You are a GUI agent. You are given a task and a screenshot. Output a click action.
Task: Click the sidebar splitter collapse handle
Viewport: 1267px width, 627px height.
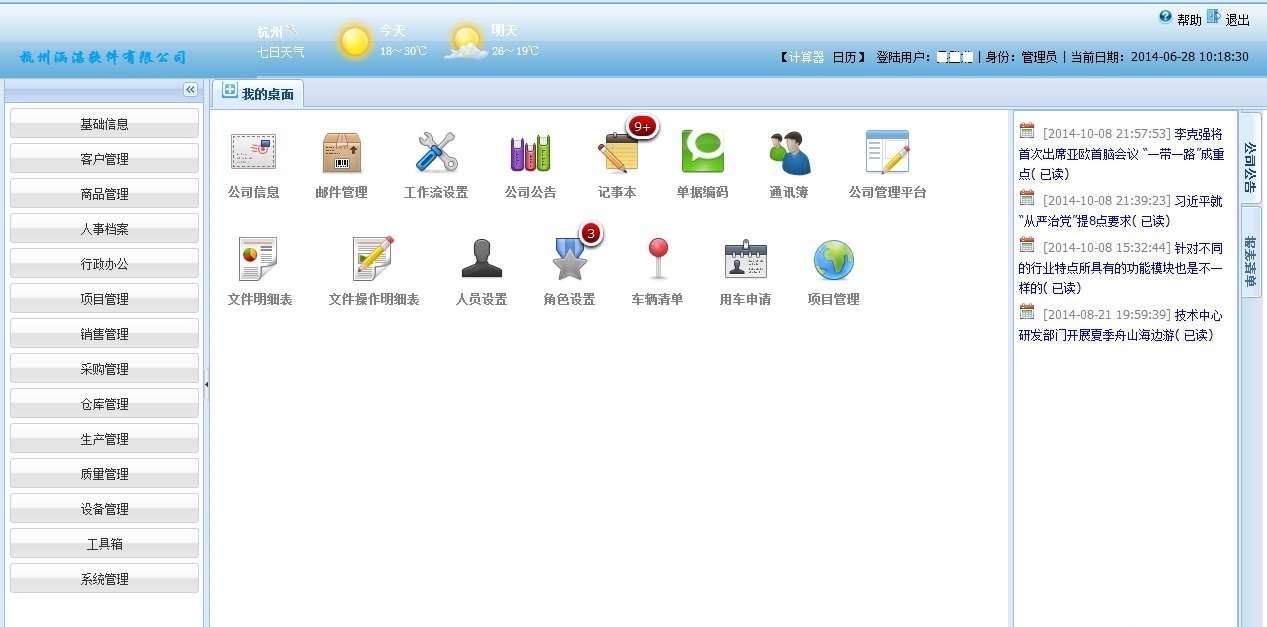tap(206, 384)
